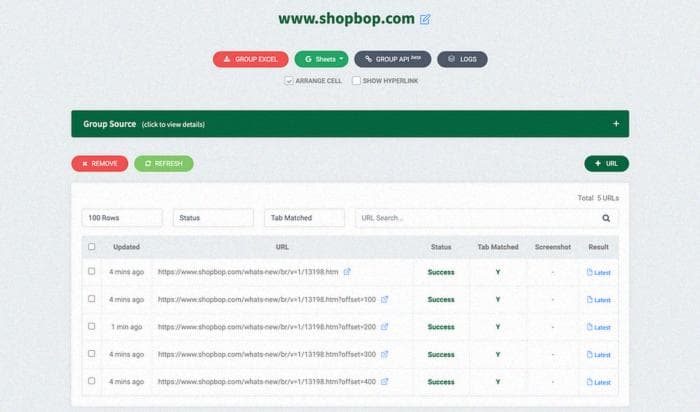Screen dimensions: 700x412
Task: Click the Tab Matched column header
Action: click(x=498, y=247)
